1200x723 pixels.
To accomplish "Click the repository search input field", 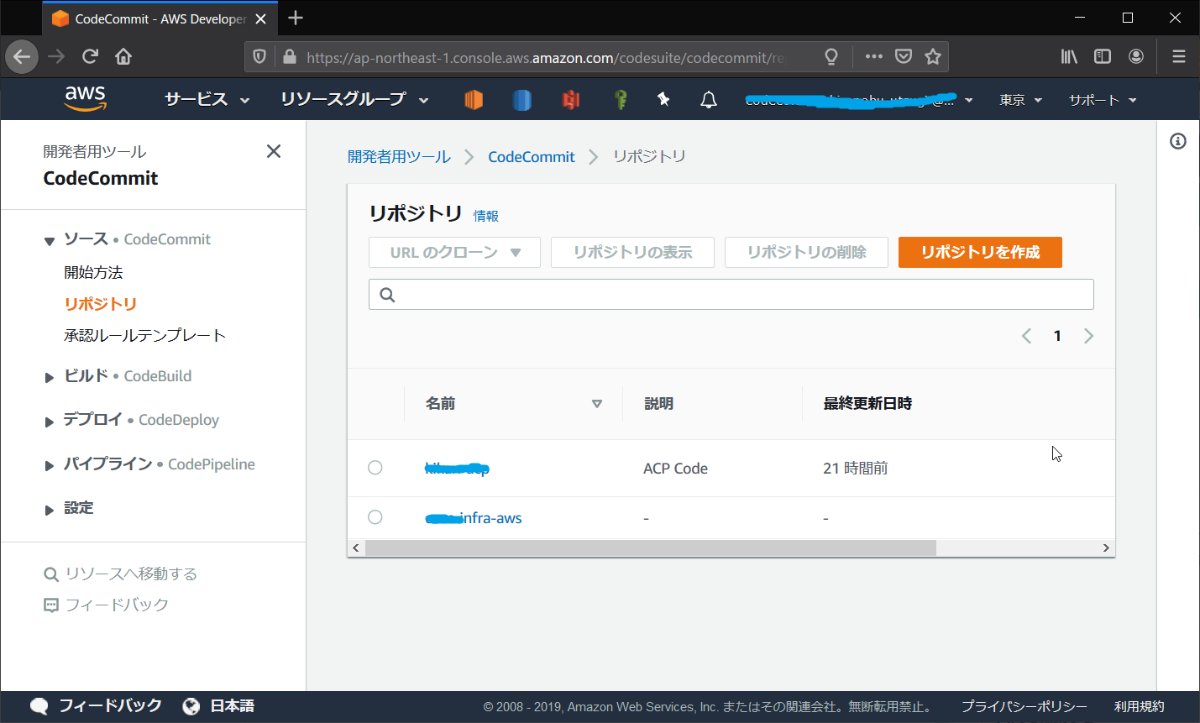I will tap(731, 295).
